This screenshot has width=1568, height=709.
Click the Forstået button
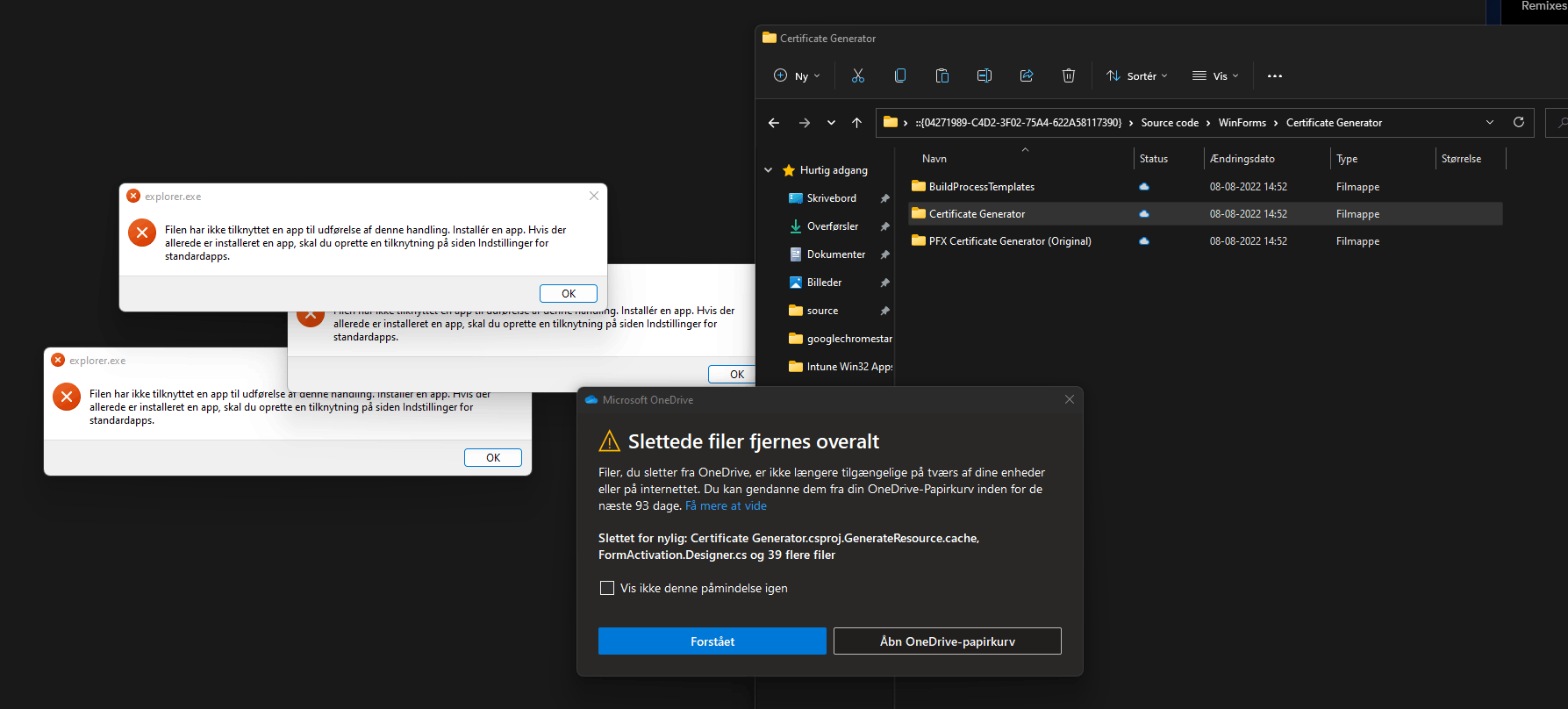[x=712, y=641]
